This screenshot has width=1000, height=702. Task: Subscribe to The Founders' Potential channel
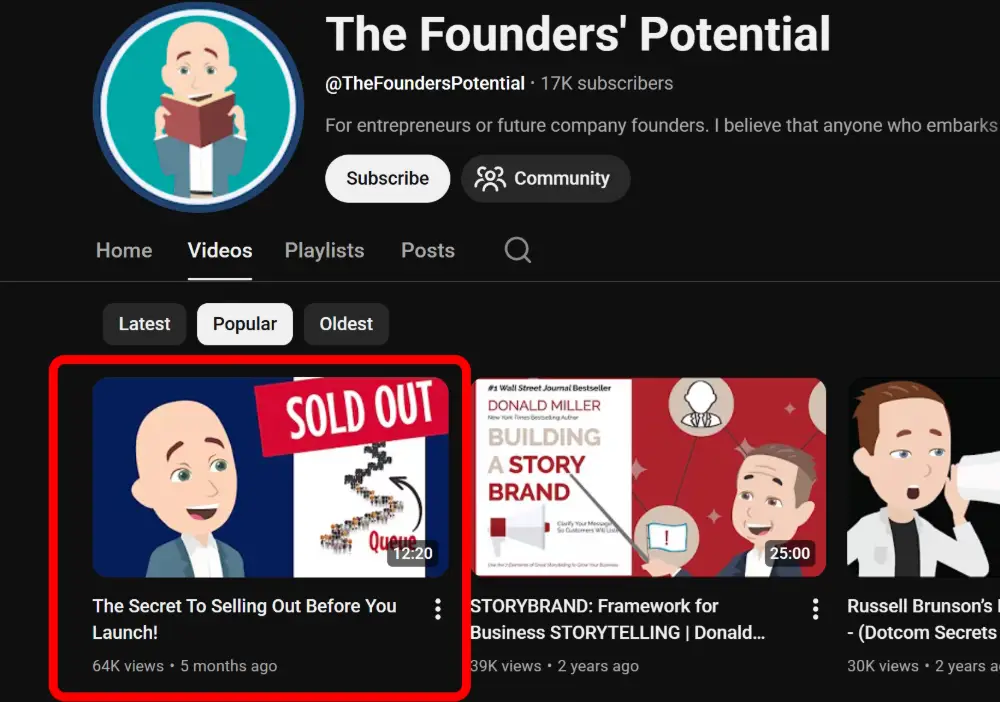click(388, 179)
